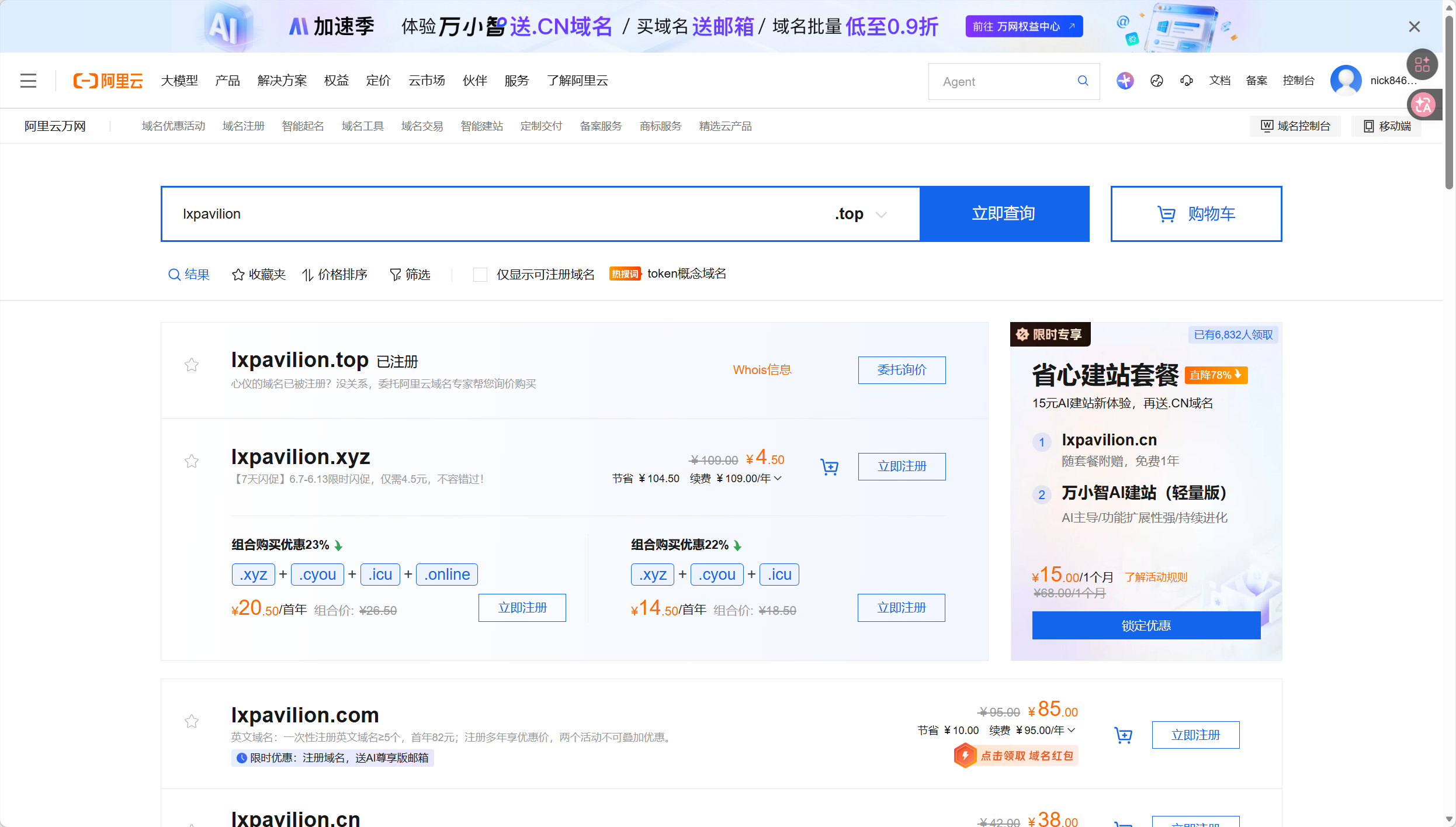The height and width of the screenshot is (827, 1456).
Task: Click the 立即查询 search button
Action: [x=1004, y=214]
